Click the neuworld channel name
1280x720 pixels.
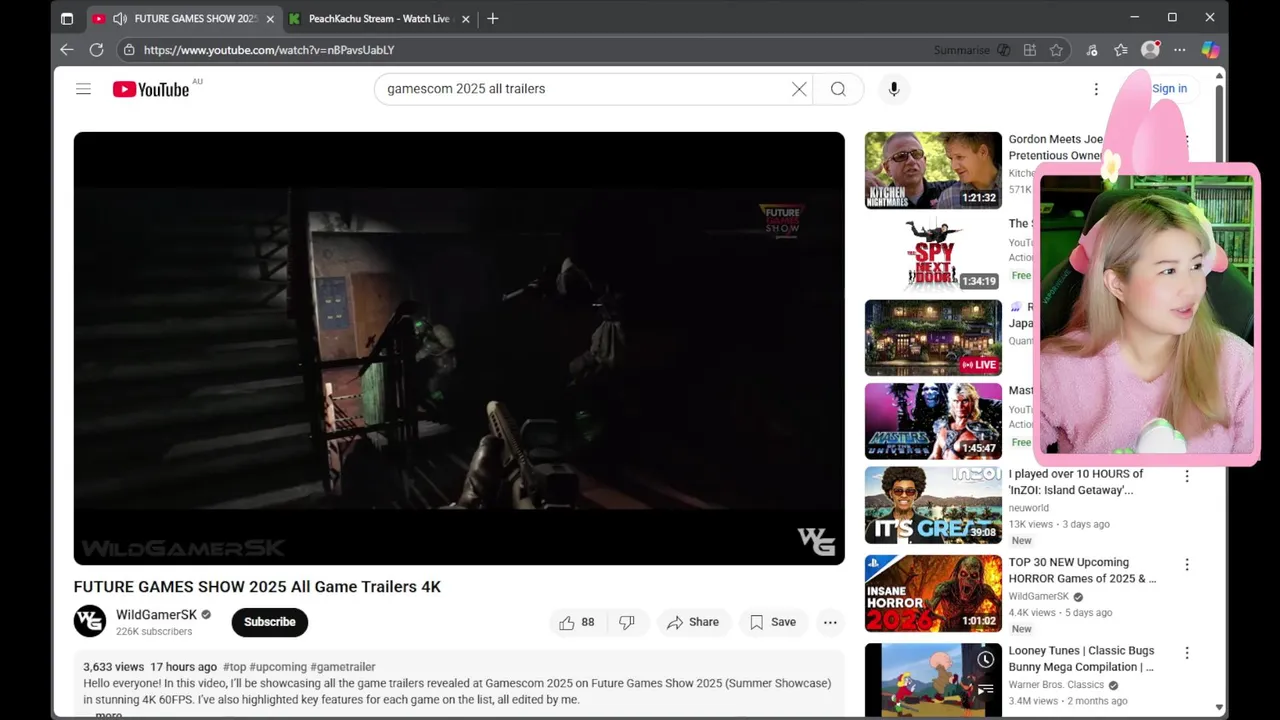tap(1028, 508)
